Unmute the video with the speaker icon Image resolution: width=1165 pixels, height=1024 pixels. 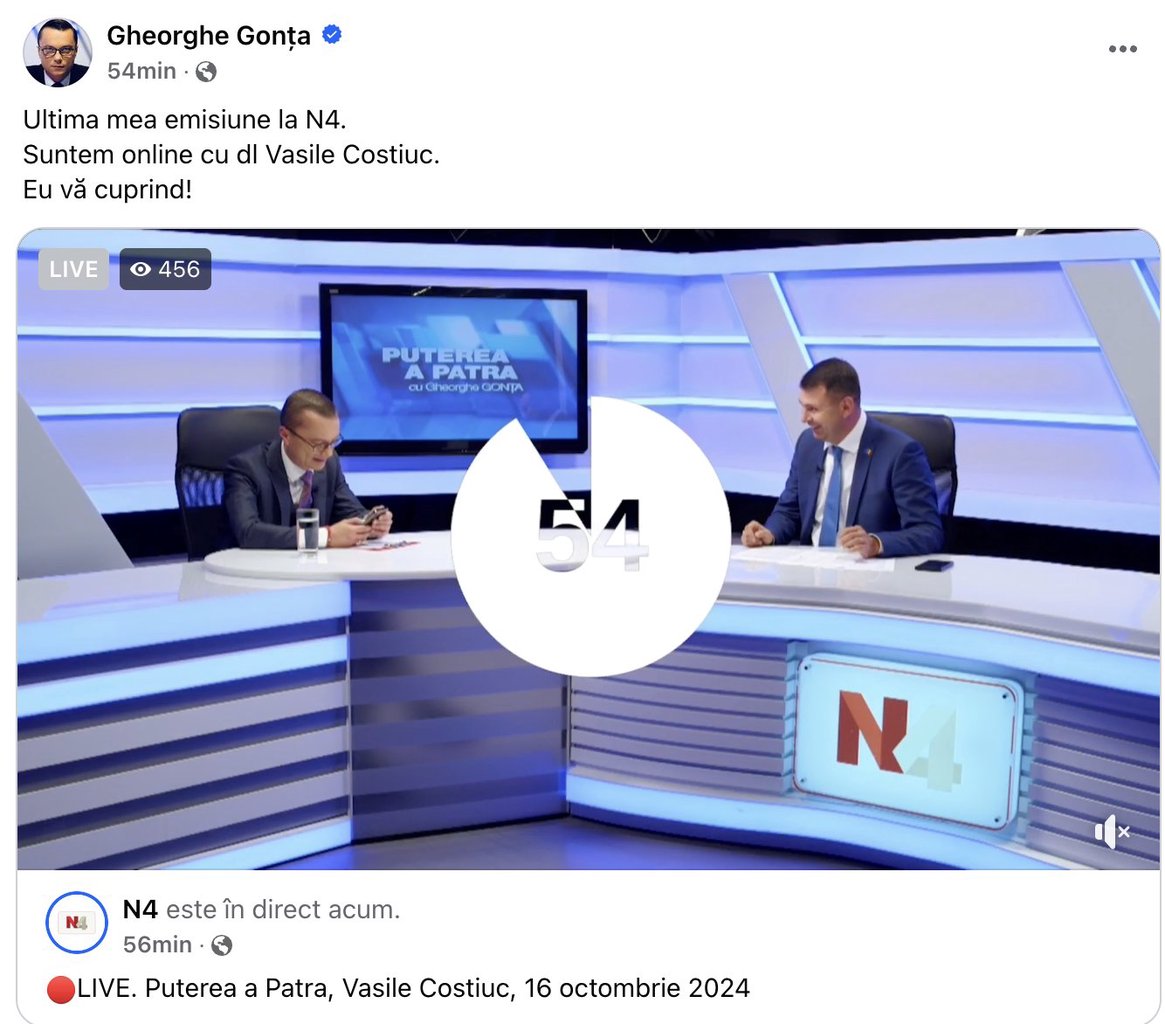click(x=1112, y=831)
